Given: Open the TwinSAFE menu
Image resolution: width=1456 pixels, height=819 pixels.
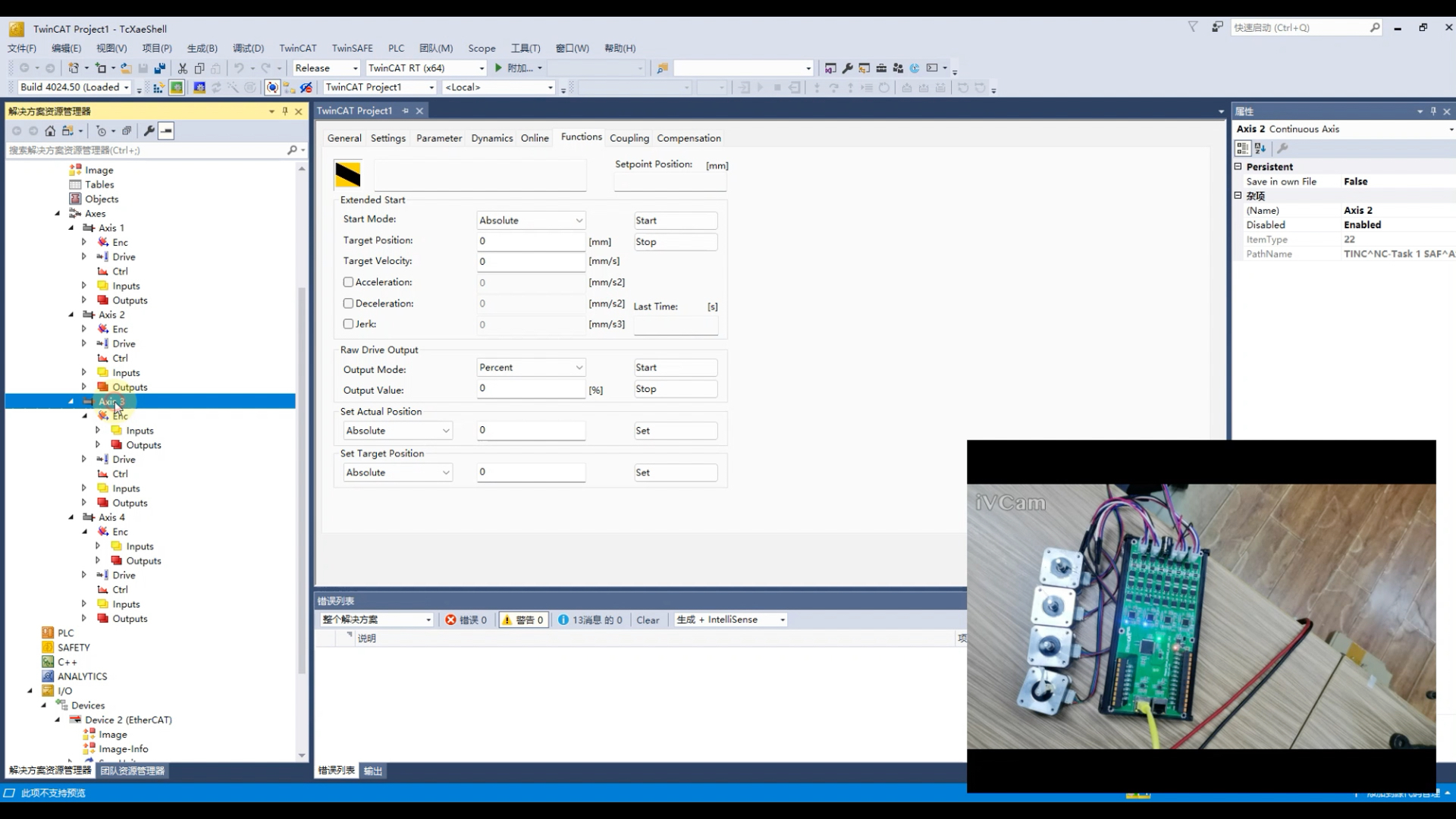Looking at the screenshot, I should point(352,48).
